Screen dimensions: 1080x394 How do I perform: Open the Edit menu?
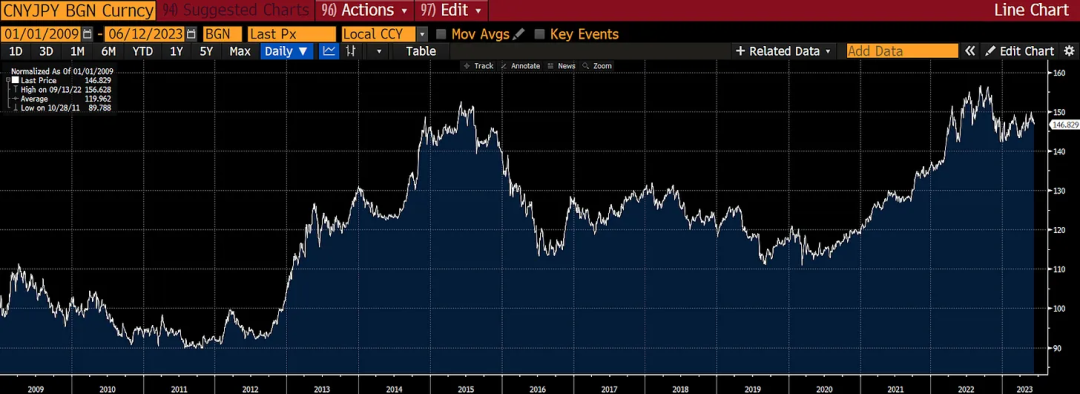click(452, 10)
